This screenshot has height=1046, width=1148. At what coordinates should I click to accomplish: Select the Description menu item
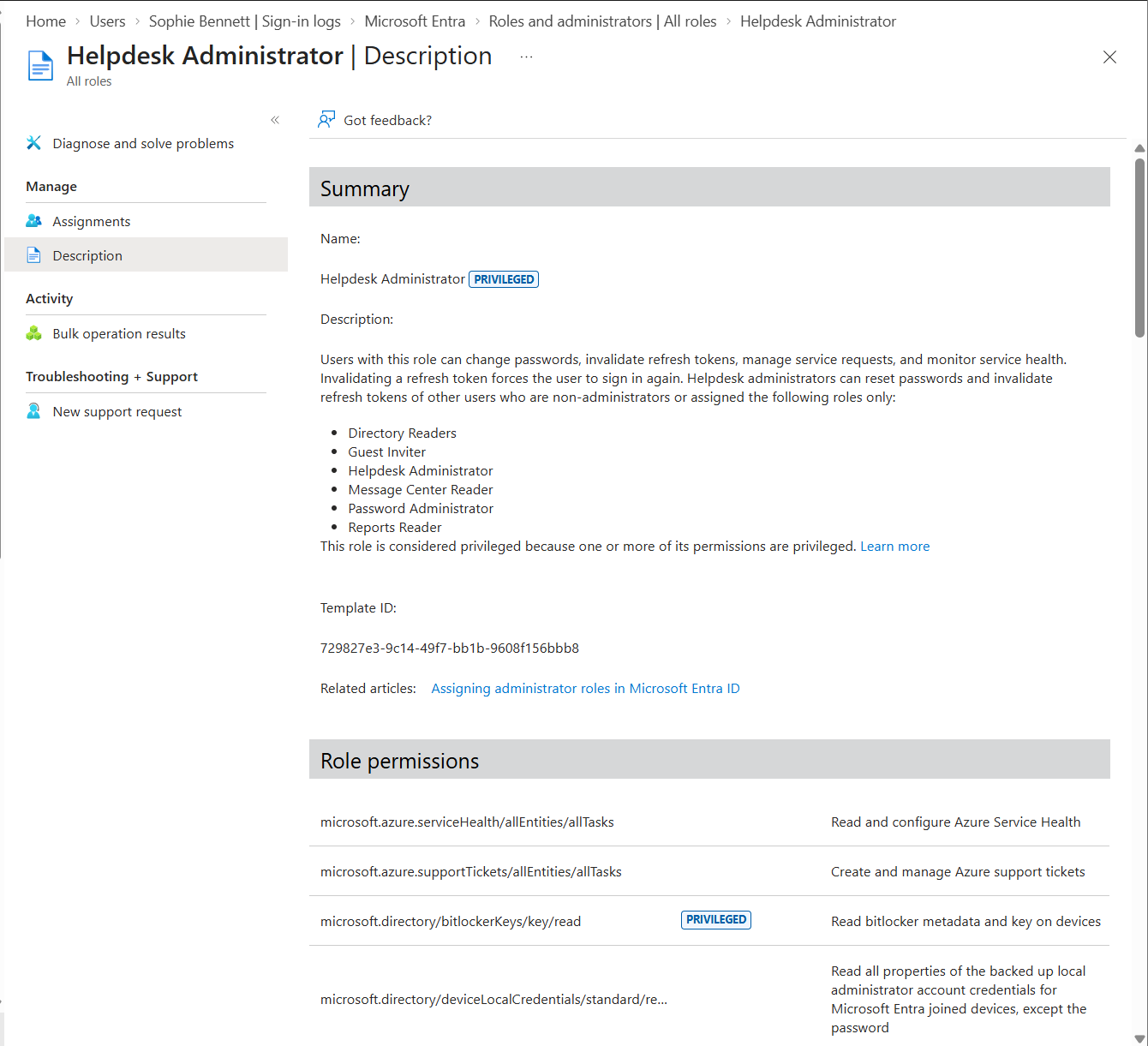tap(146, 255)
